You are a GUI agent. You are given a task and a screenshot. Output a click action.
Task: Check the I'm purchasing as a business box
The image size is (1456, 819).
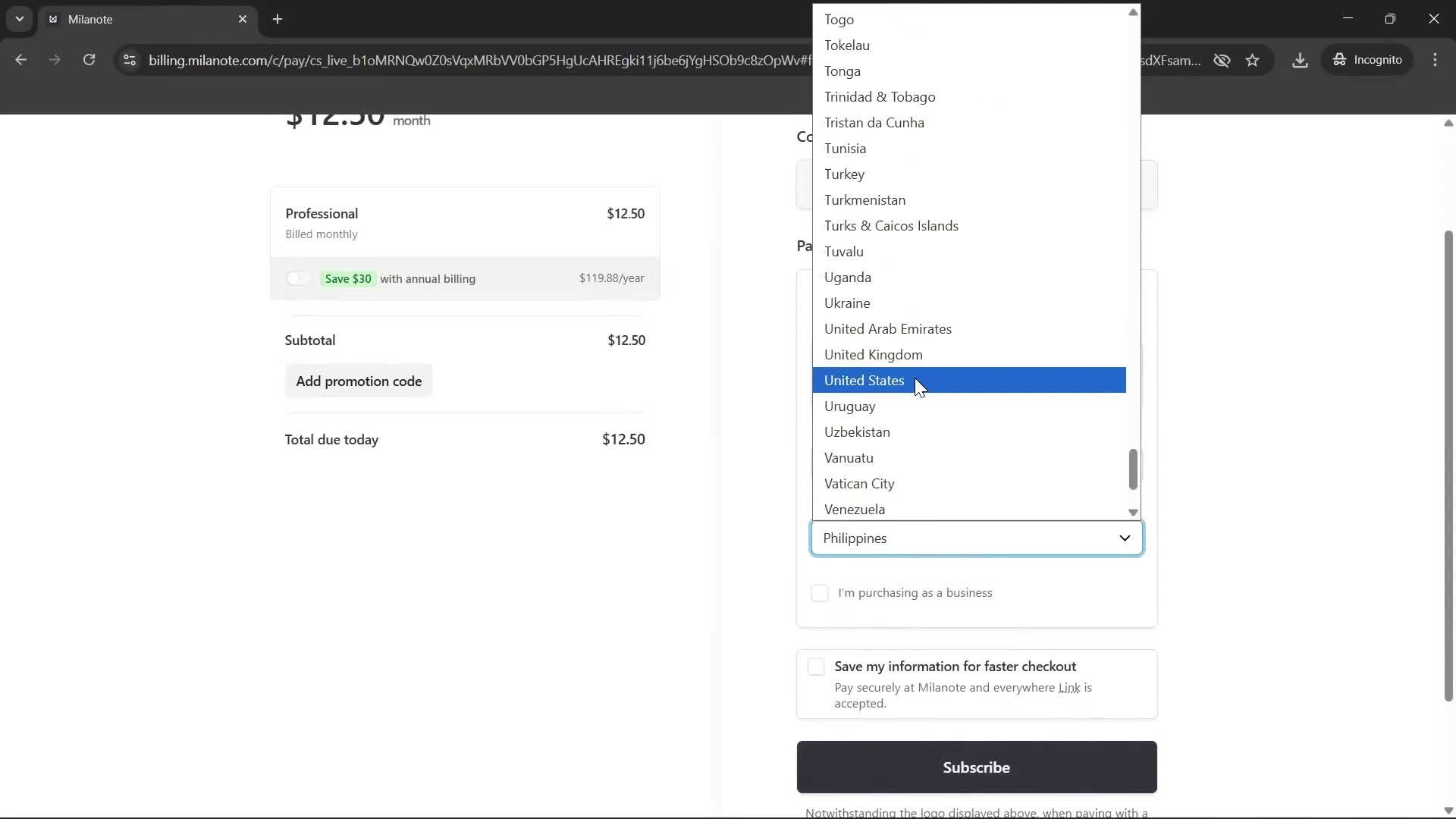[x=820, y=593]
